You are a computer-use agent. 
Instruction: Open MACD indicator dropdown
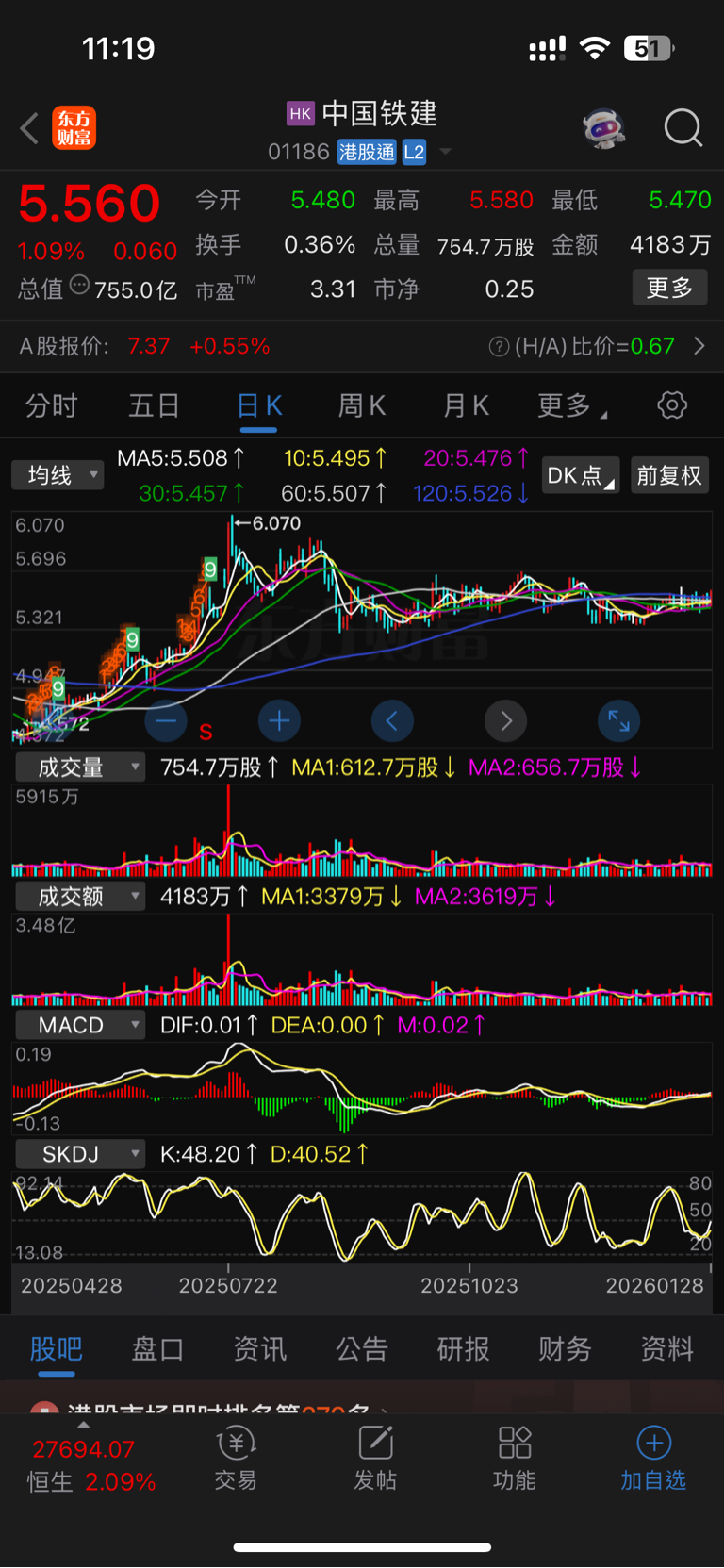(x=80, y=1025)
